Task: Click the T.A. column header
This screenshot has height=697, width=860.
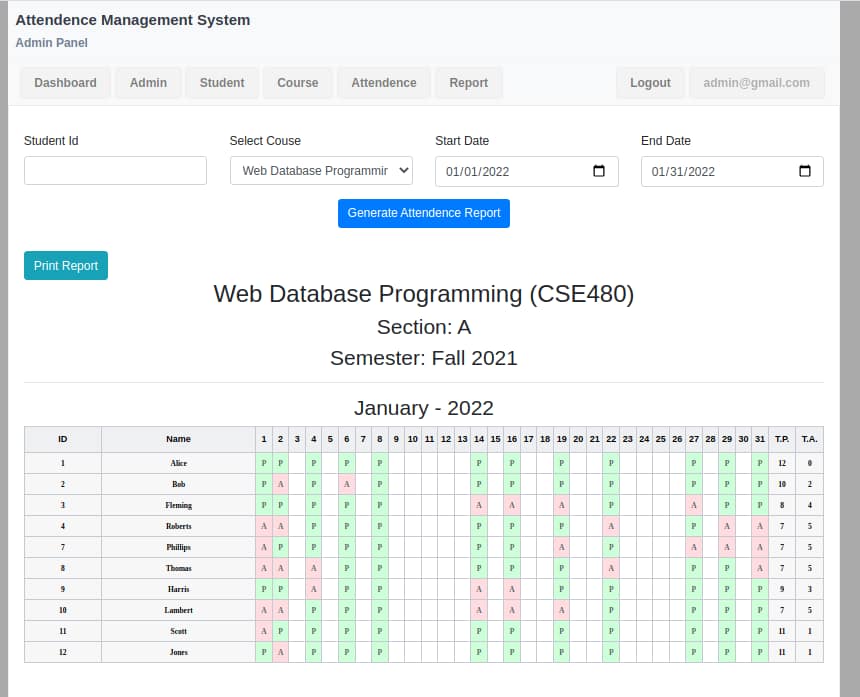Action: tap(809, 439)
